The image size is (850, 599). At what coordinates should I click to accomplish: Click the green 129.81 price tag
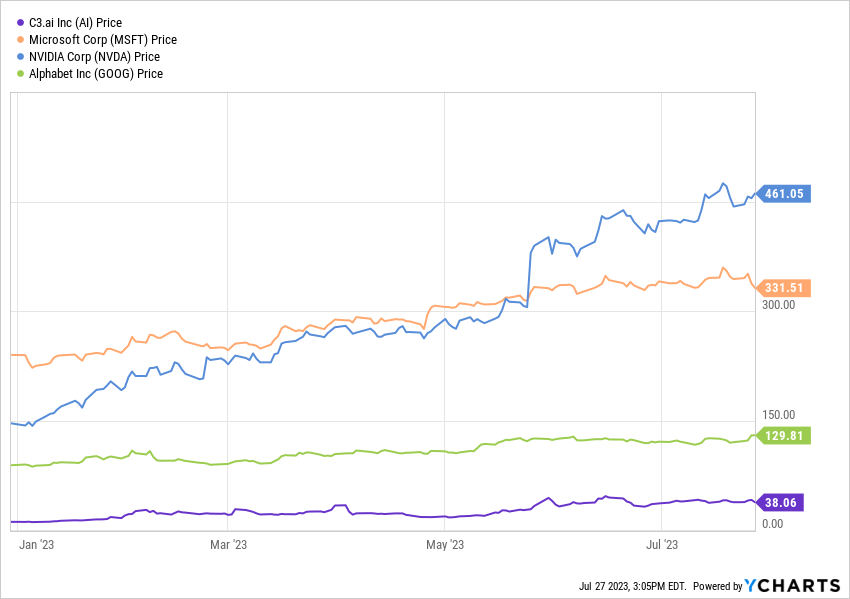[784, 435]
